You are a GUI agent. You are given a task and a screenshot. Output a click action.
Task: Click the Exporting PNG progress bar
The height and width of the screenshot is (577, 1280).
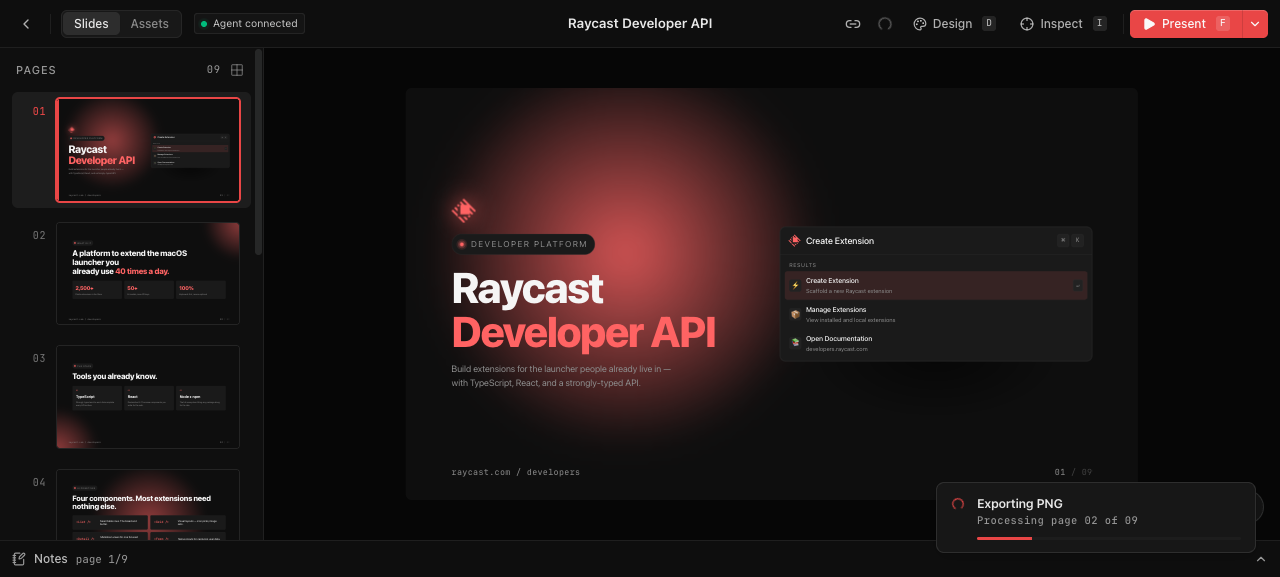tap(1108, 538)
